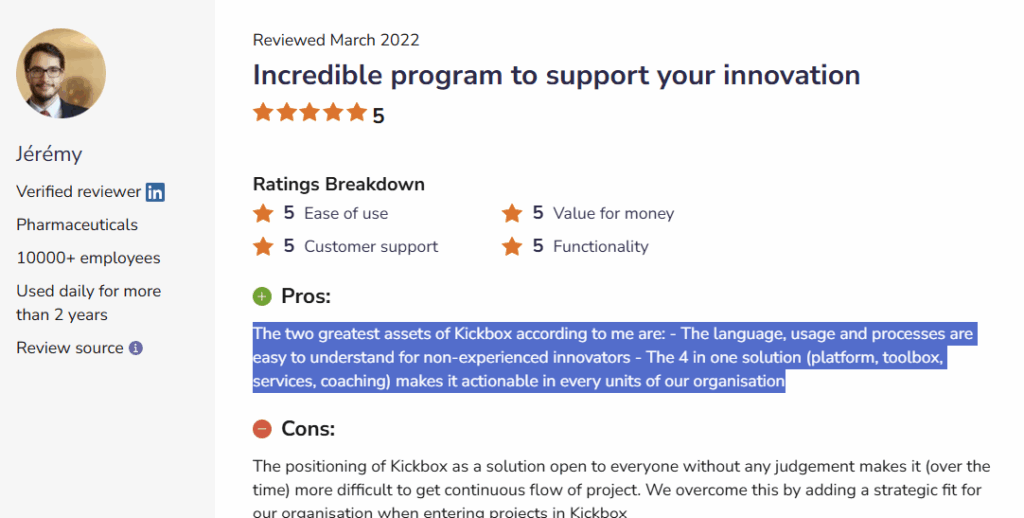1024x518 pixels.
Task: Click the 'Reviewed March 2022' date
Action: [x=336, y=40]
